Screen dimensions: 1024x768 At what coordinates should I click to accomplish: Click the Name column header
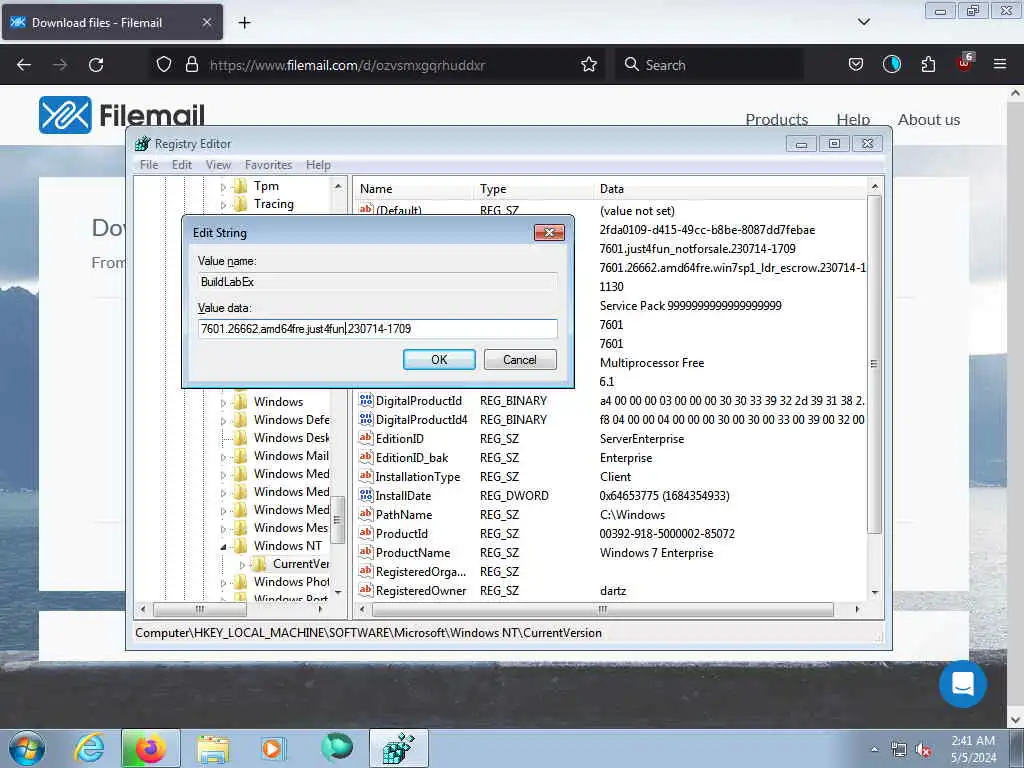[414, 189]
